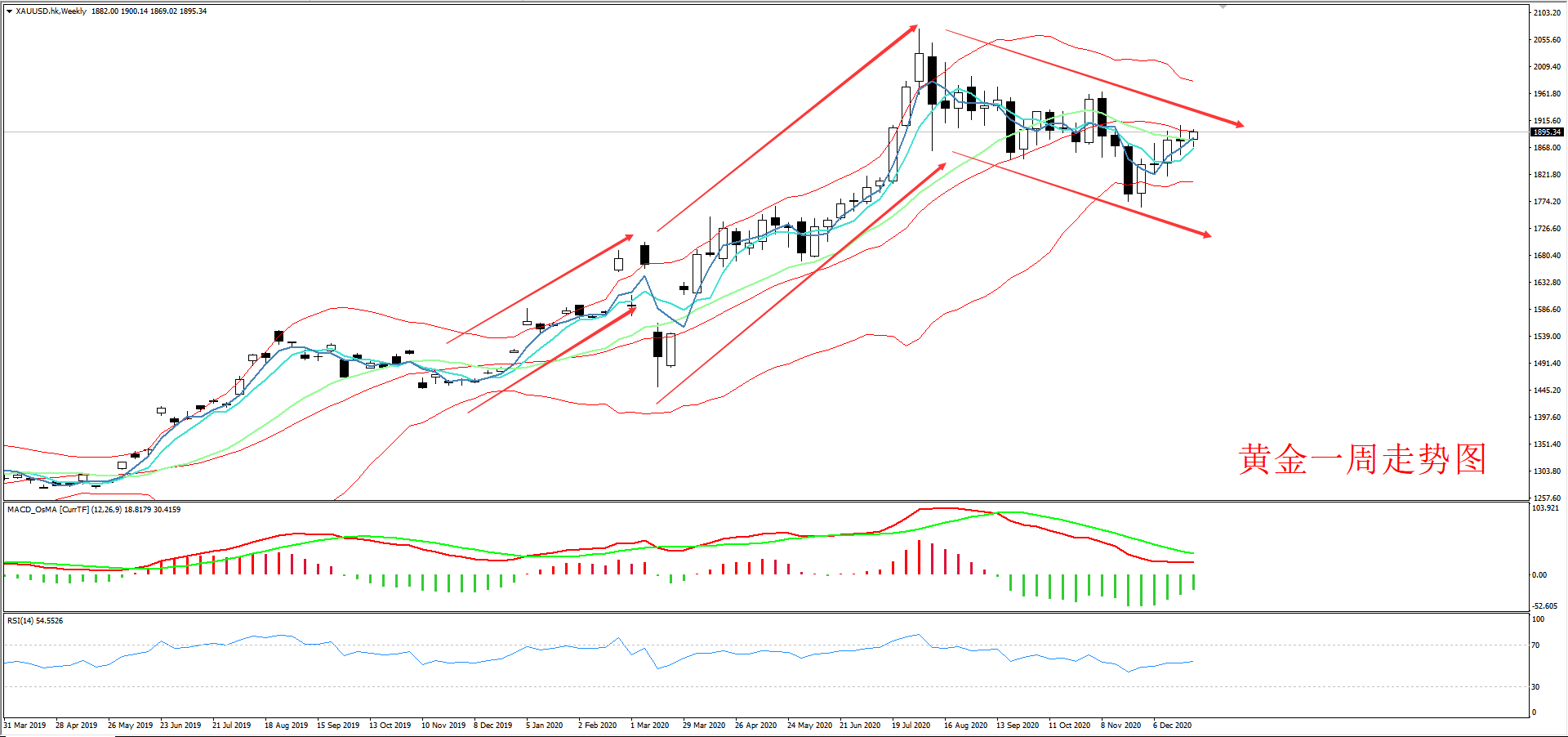Click the 2 Feb 2020 date label
The height and width of the screenshot is (737, 1568).
(597, 725)
